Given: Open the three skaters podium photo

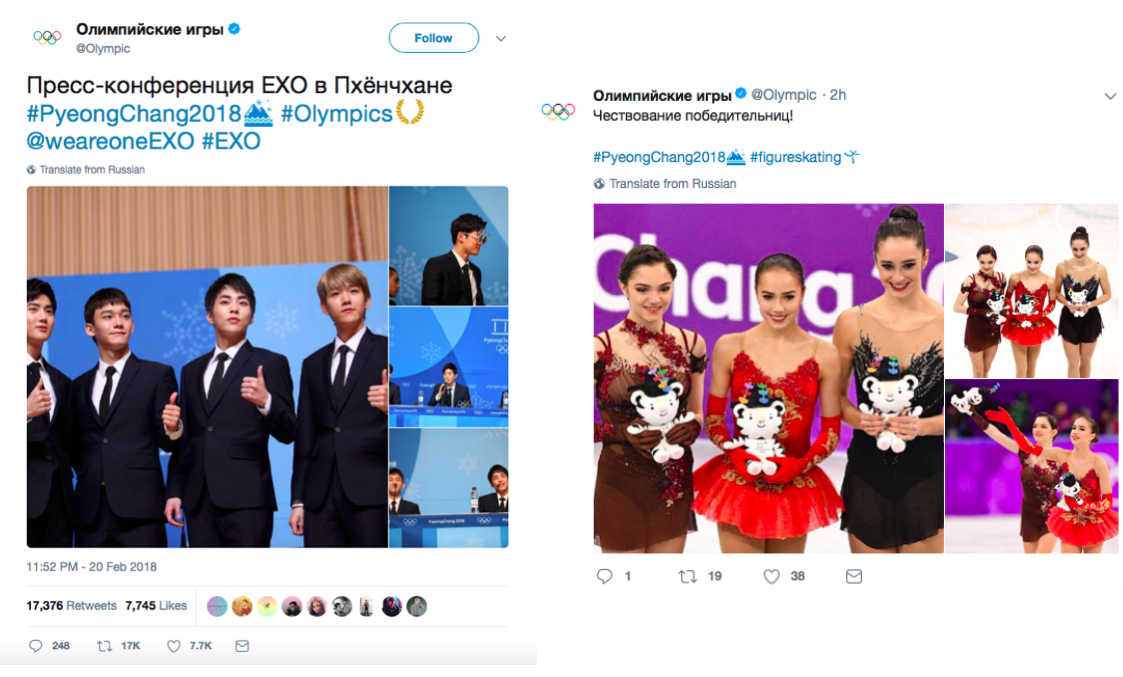Looking at the screenshot, I should point(768,378).
